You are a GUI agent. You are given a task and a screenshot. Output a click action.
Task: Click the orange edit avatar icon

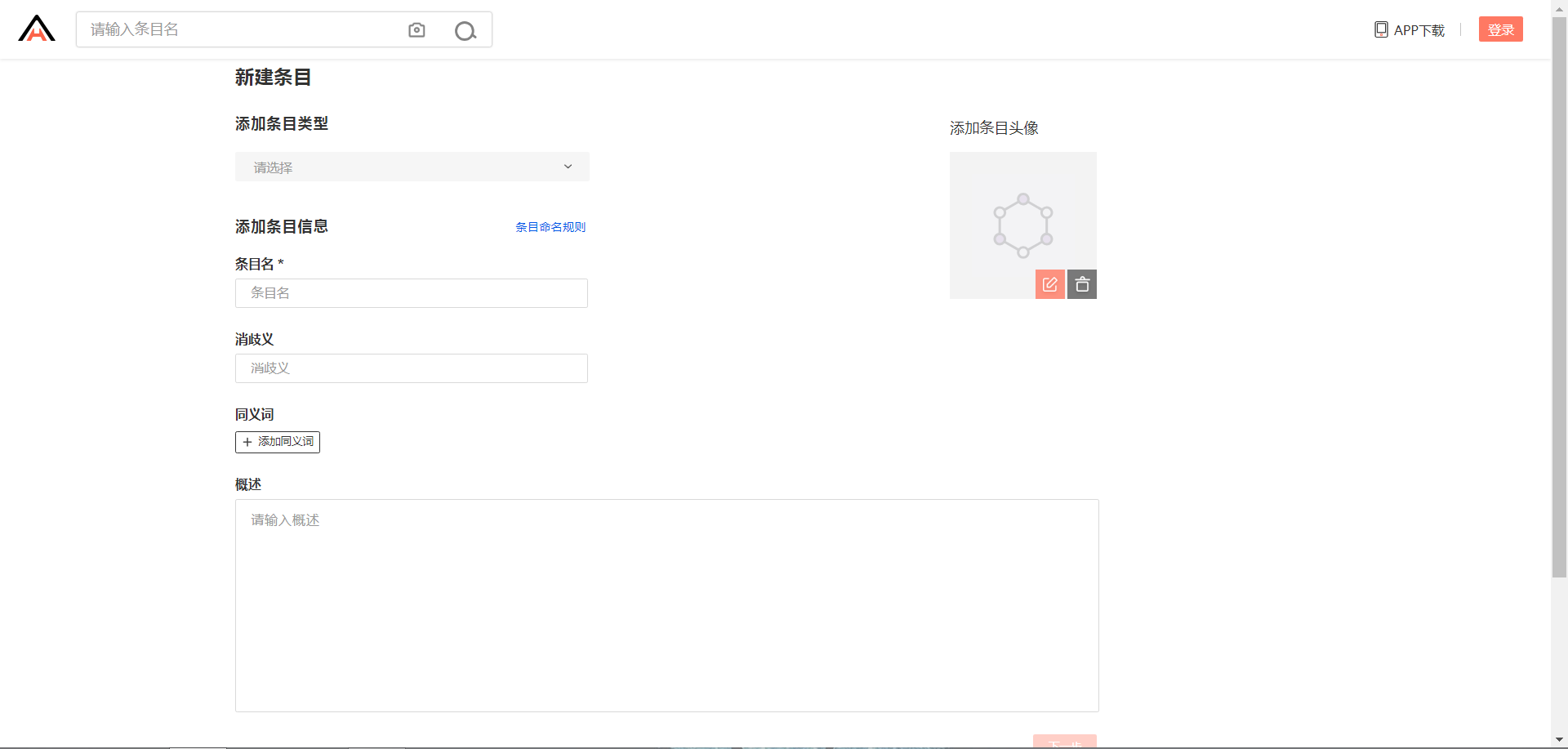point(1049,284)
